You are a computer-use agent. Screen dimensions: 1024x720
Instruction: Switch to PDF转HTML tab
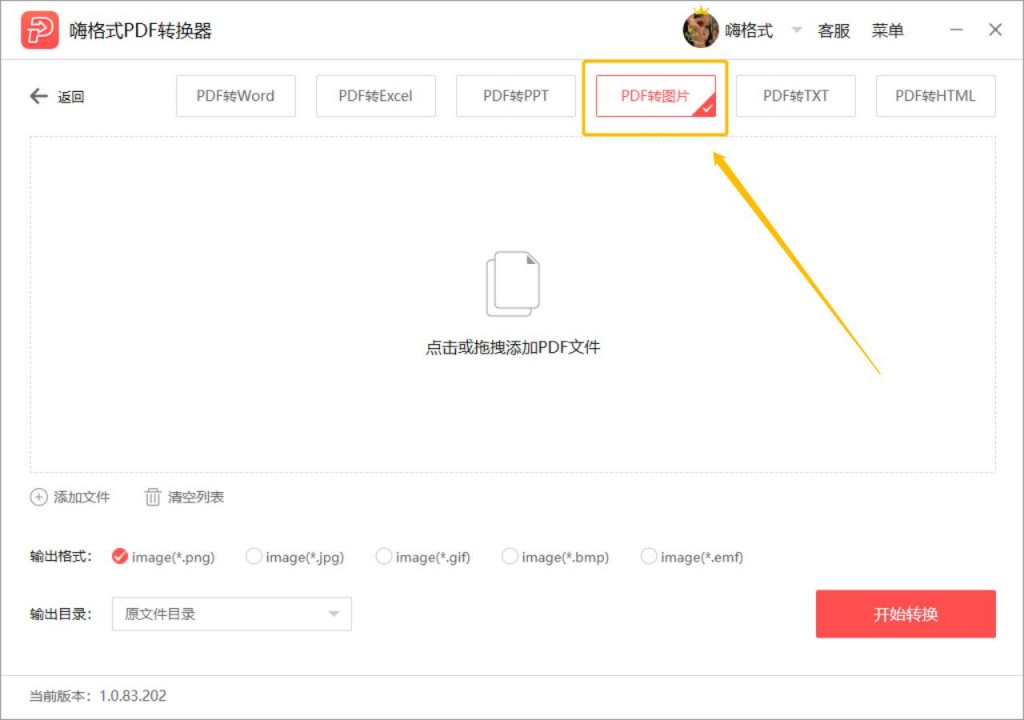click(936, 96)
